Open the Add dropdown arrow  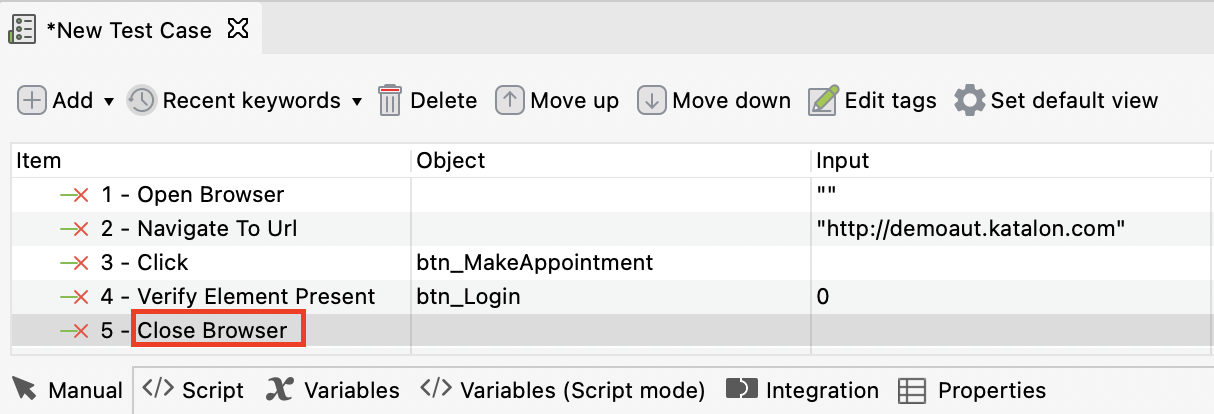(109, 101)
